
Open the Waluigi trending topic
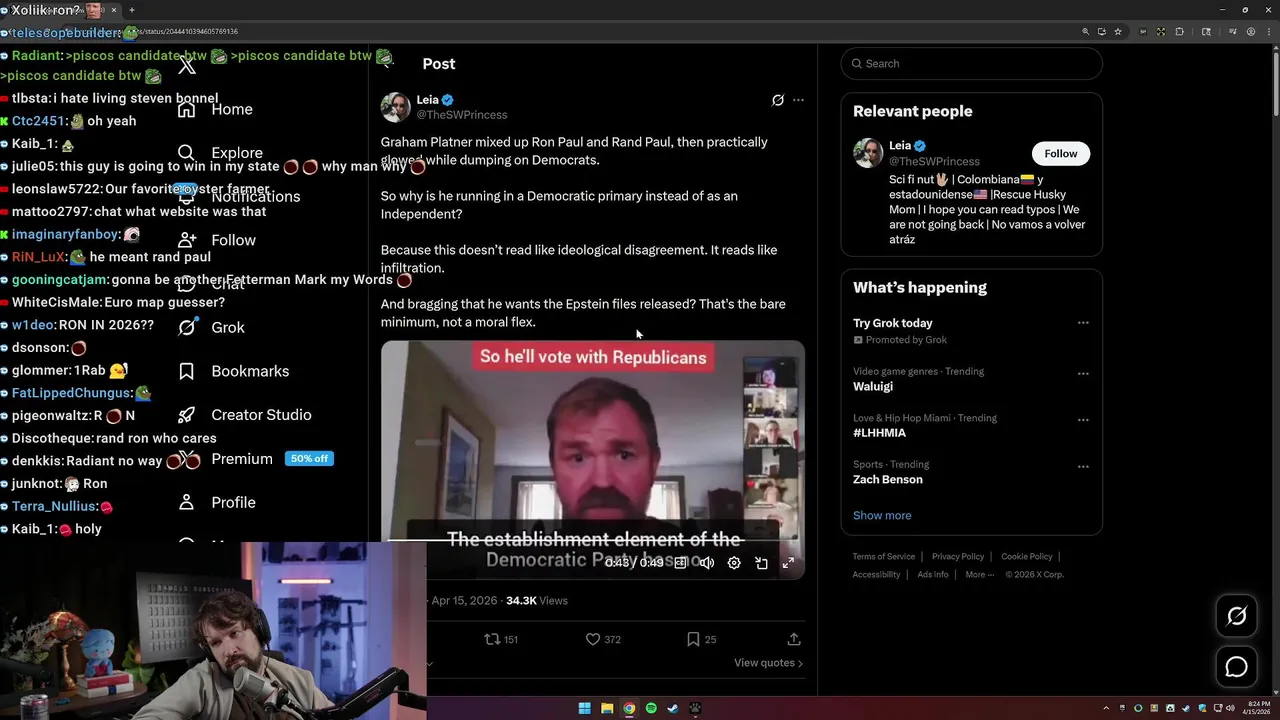coord(873,386)
